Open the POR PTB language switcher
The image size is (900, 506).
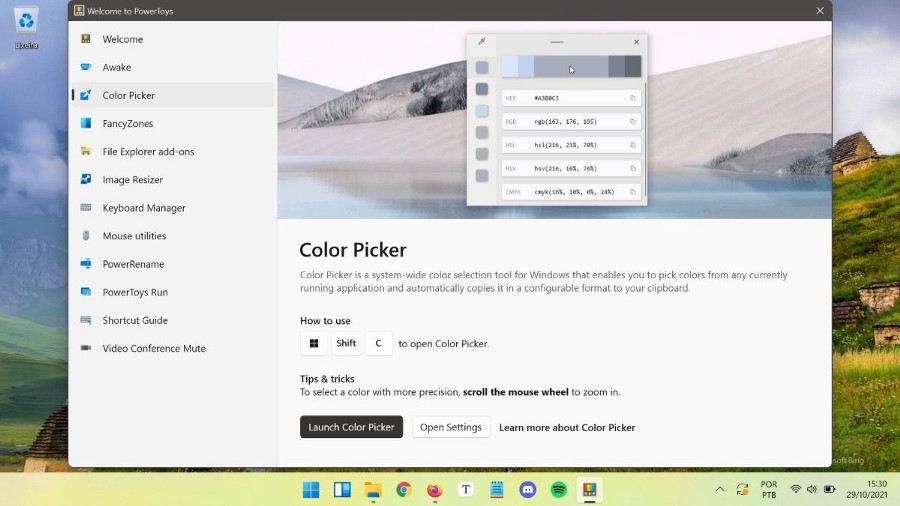769,489
